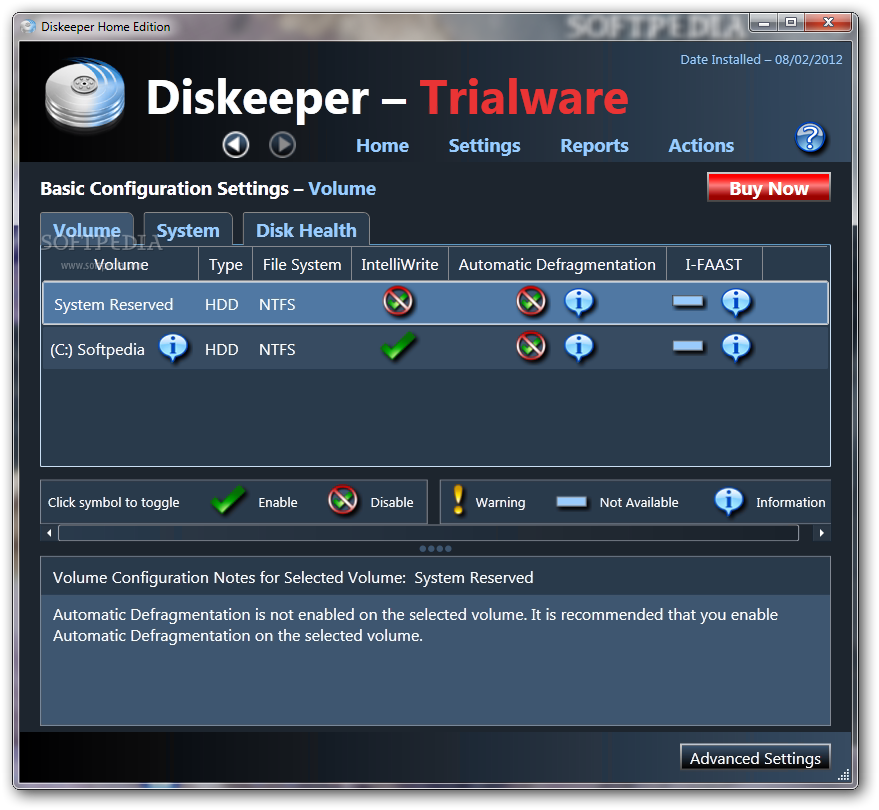Click the Not Available bar in legend
The height and width of the screenshot is (810, 879).
tap(572, 502)
